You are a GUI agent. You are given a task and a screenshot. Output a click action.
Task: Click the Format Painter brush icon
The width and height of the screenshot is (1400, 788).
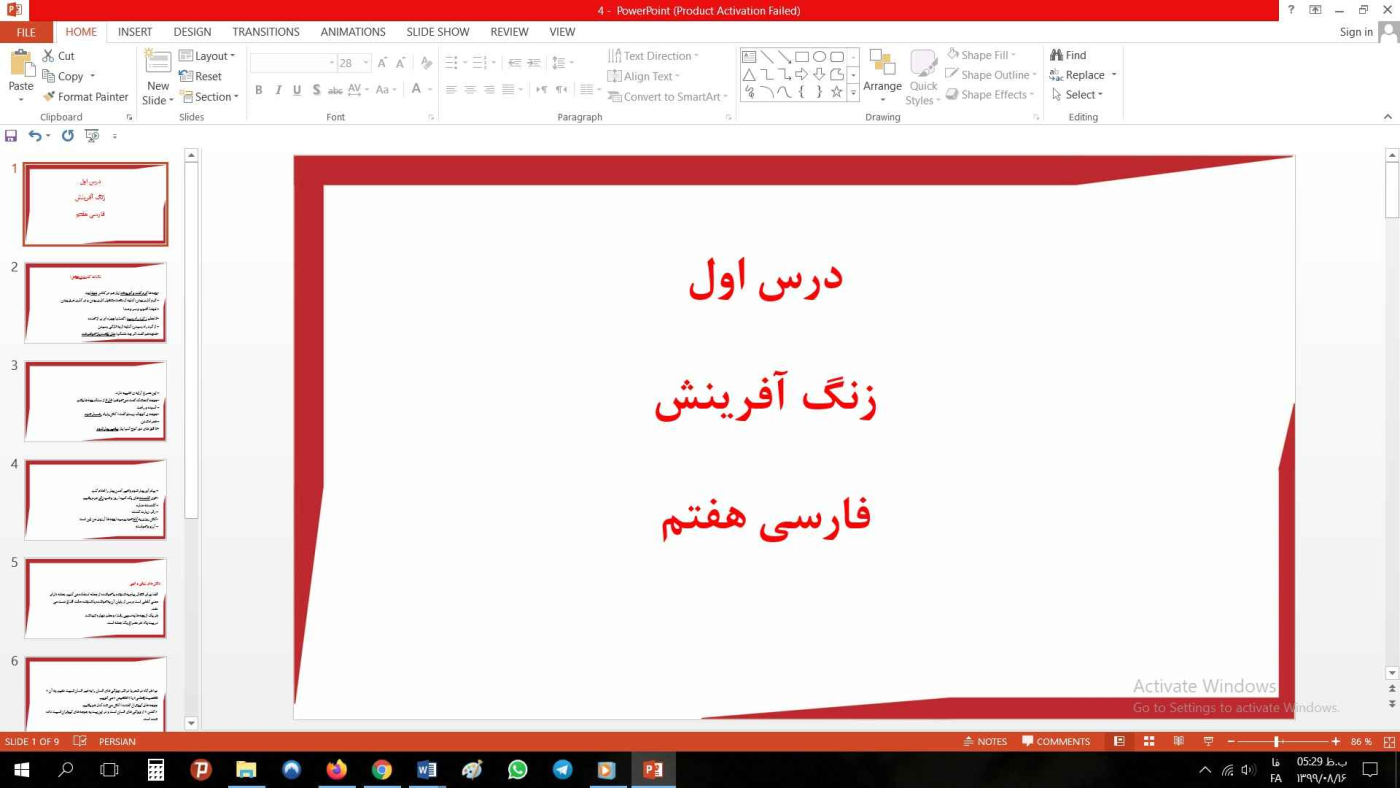click(49, 97)
